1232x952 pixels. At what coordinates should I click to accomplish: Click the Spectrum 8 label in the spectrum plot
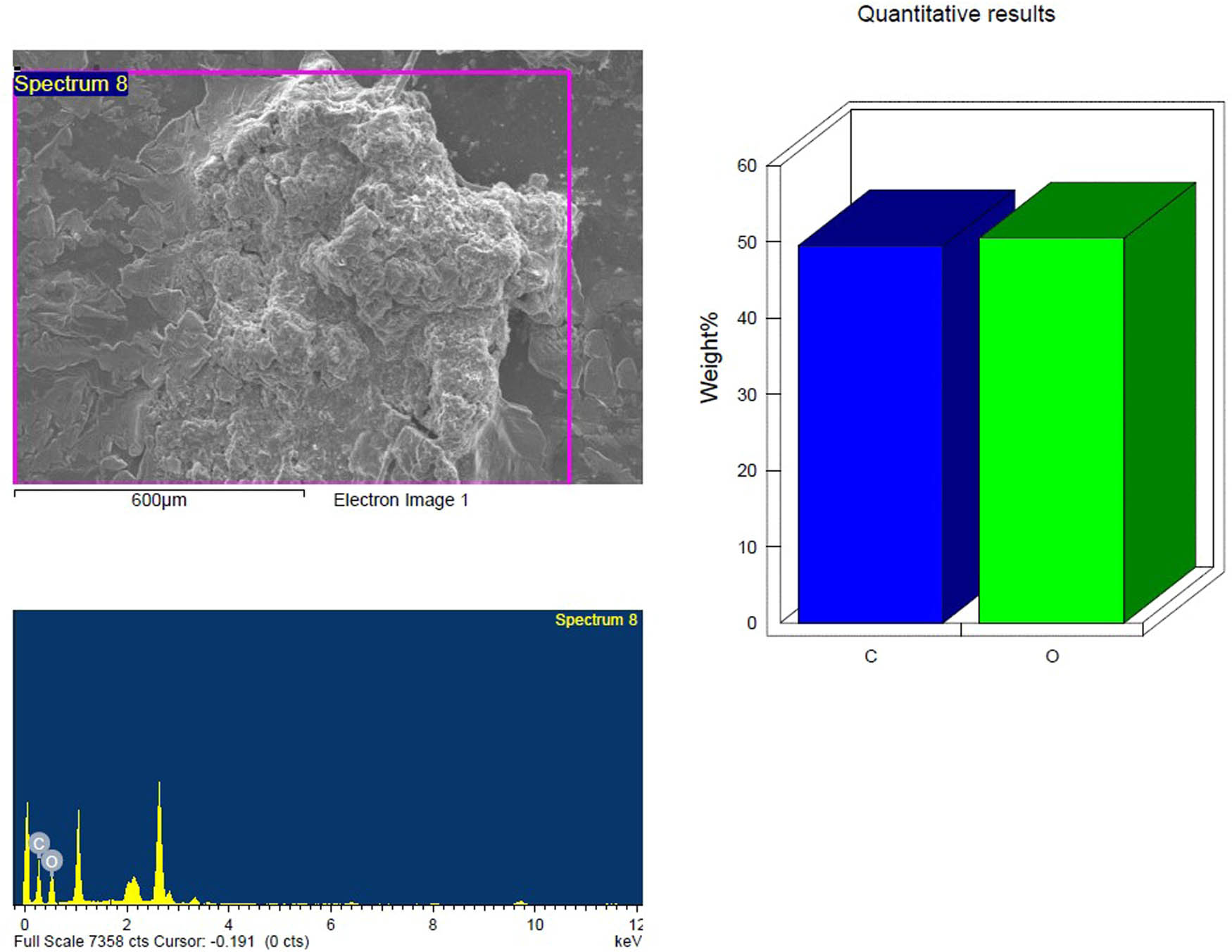(x=596, y=620)
